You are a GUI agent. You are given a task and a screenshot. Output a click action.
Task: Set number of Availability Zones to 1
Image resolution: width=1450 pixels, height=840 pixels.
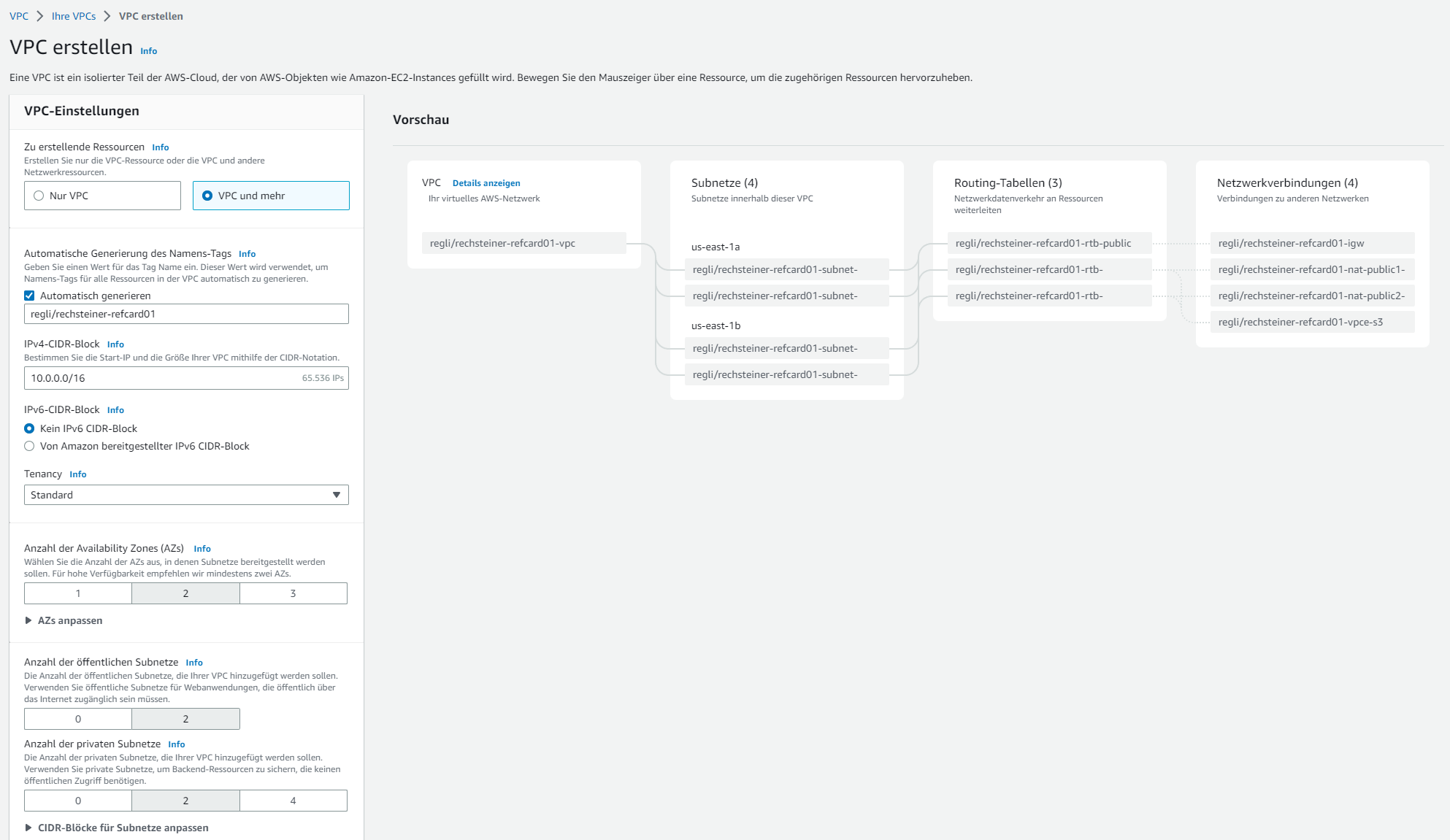click(78, 593)
